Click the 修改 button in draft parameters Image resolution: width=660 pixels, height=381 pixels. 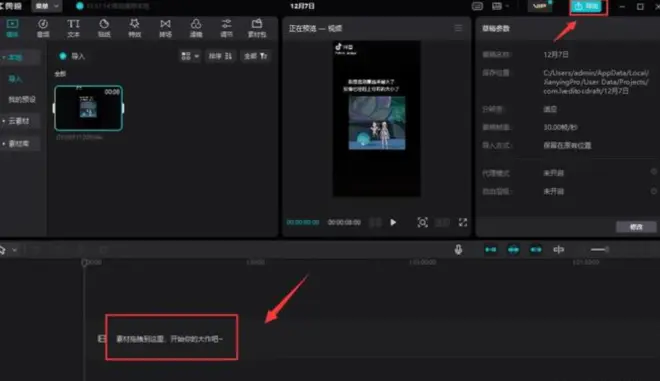636,227
